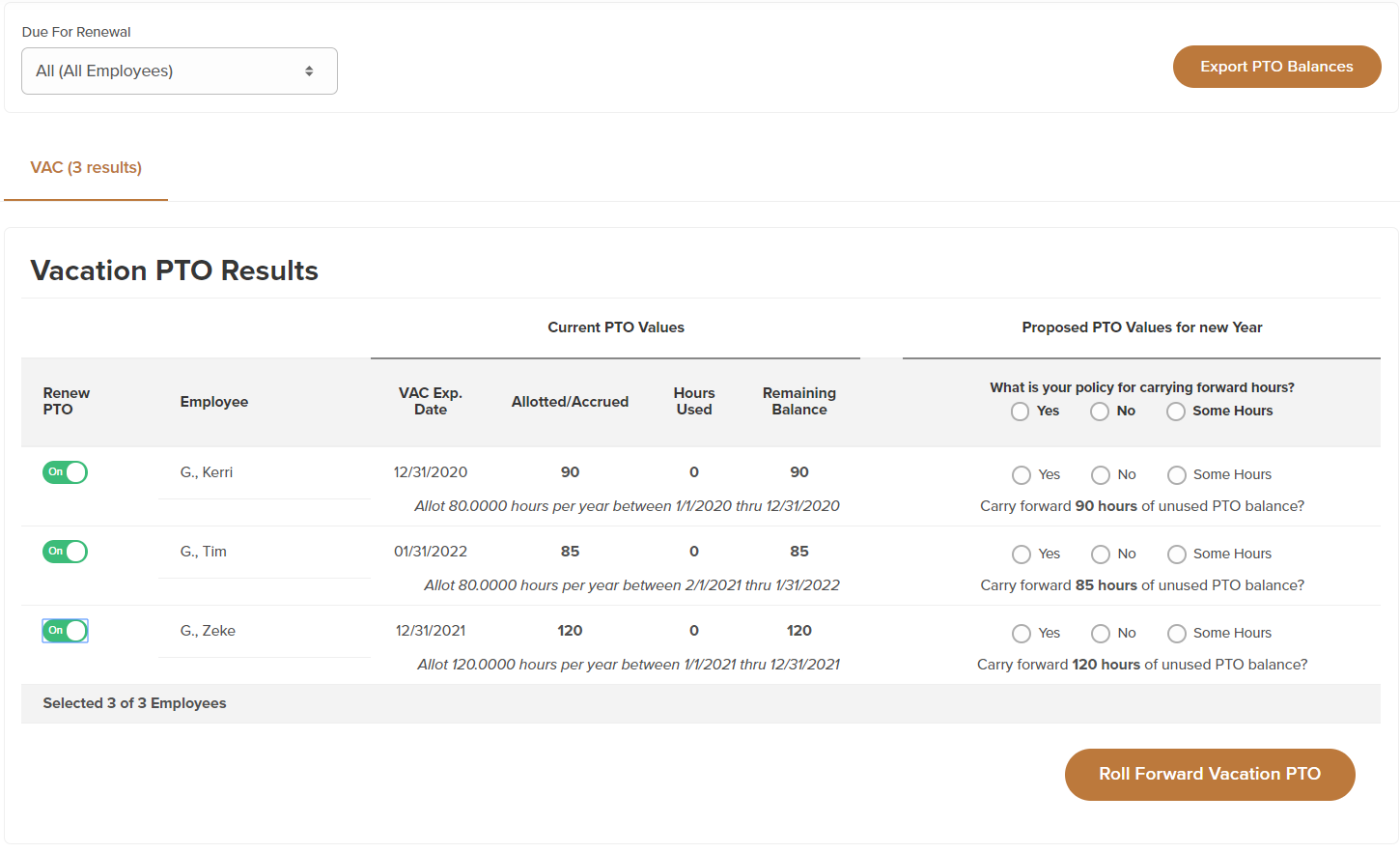Viewport: 1400px width, 853px height.
Task: Click Roll Forward Vacation PTO button
Action: point(1210,775)
